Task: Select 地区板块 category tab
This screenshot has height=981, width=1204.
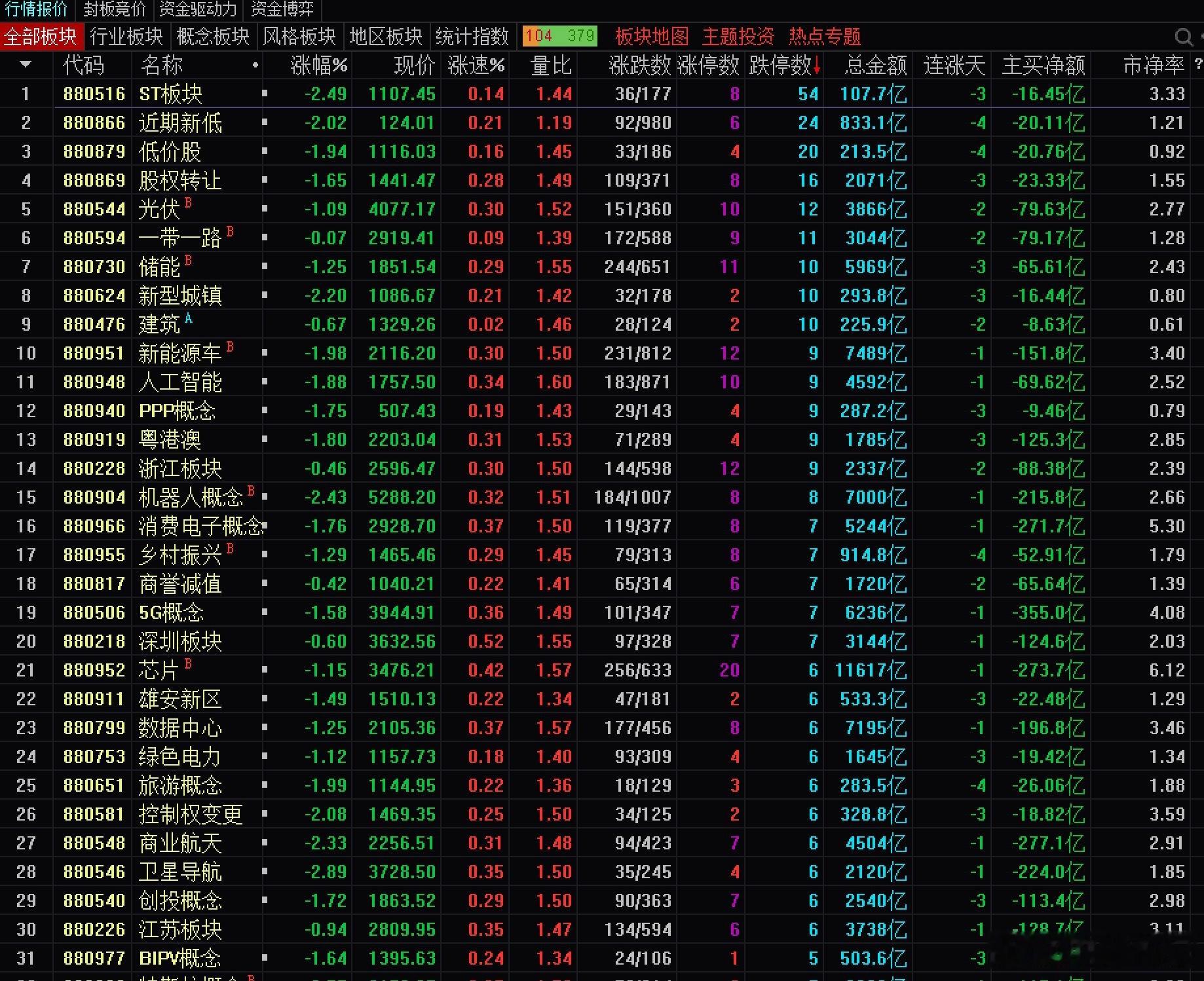Action: 386,37
